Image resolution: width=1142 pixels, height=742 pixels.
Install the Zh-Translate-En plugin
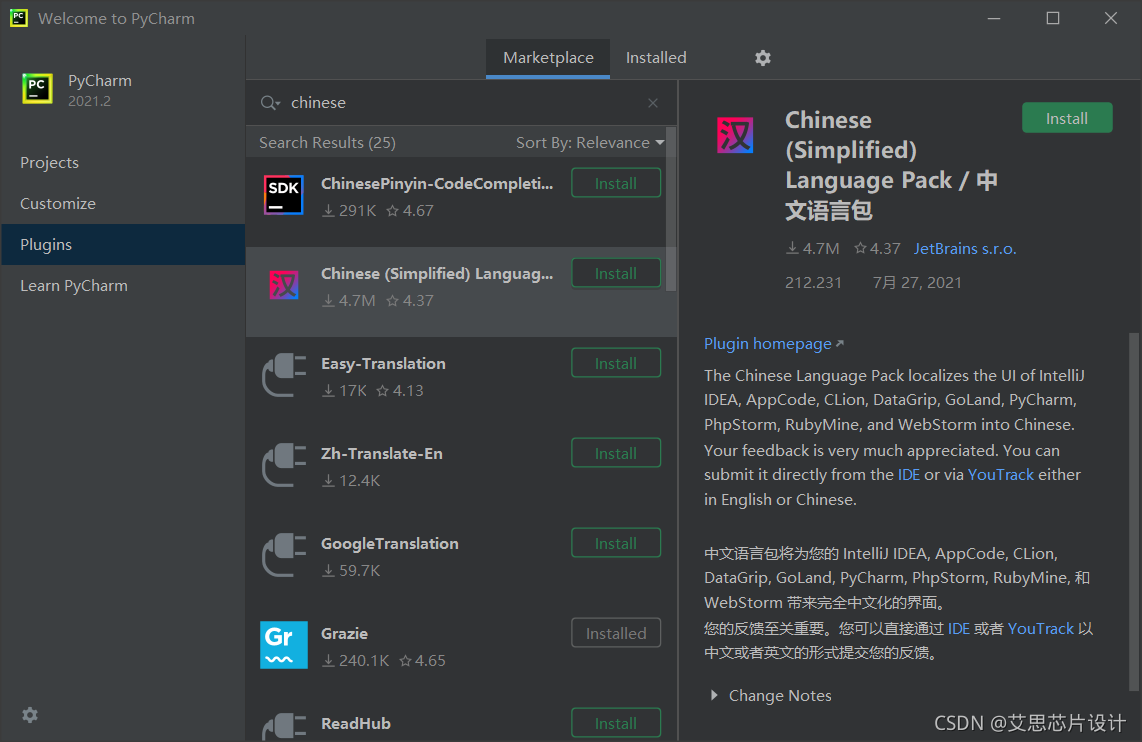tap(616, 454)
